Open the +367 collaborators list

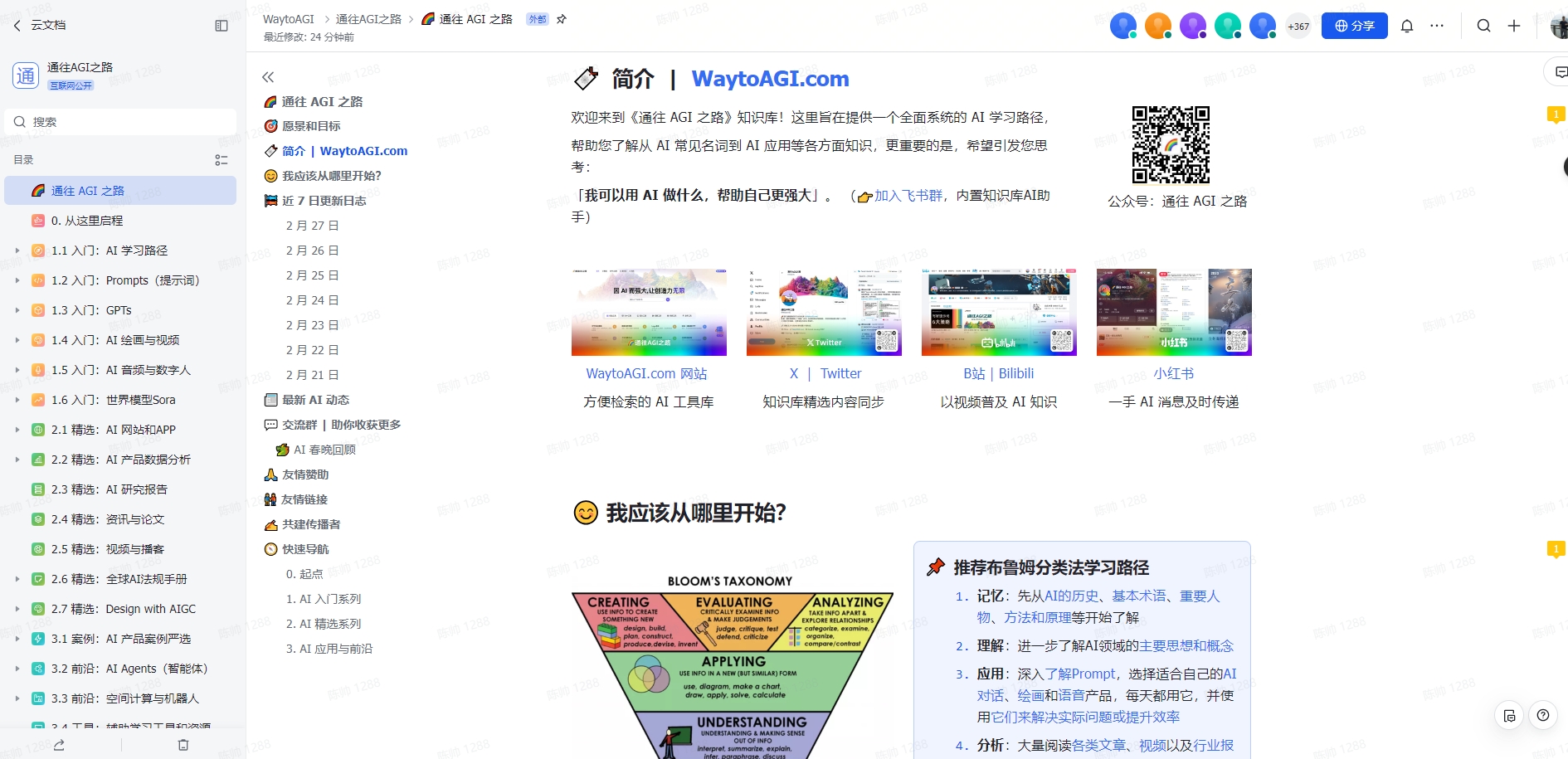(1298, 27)
